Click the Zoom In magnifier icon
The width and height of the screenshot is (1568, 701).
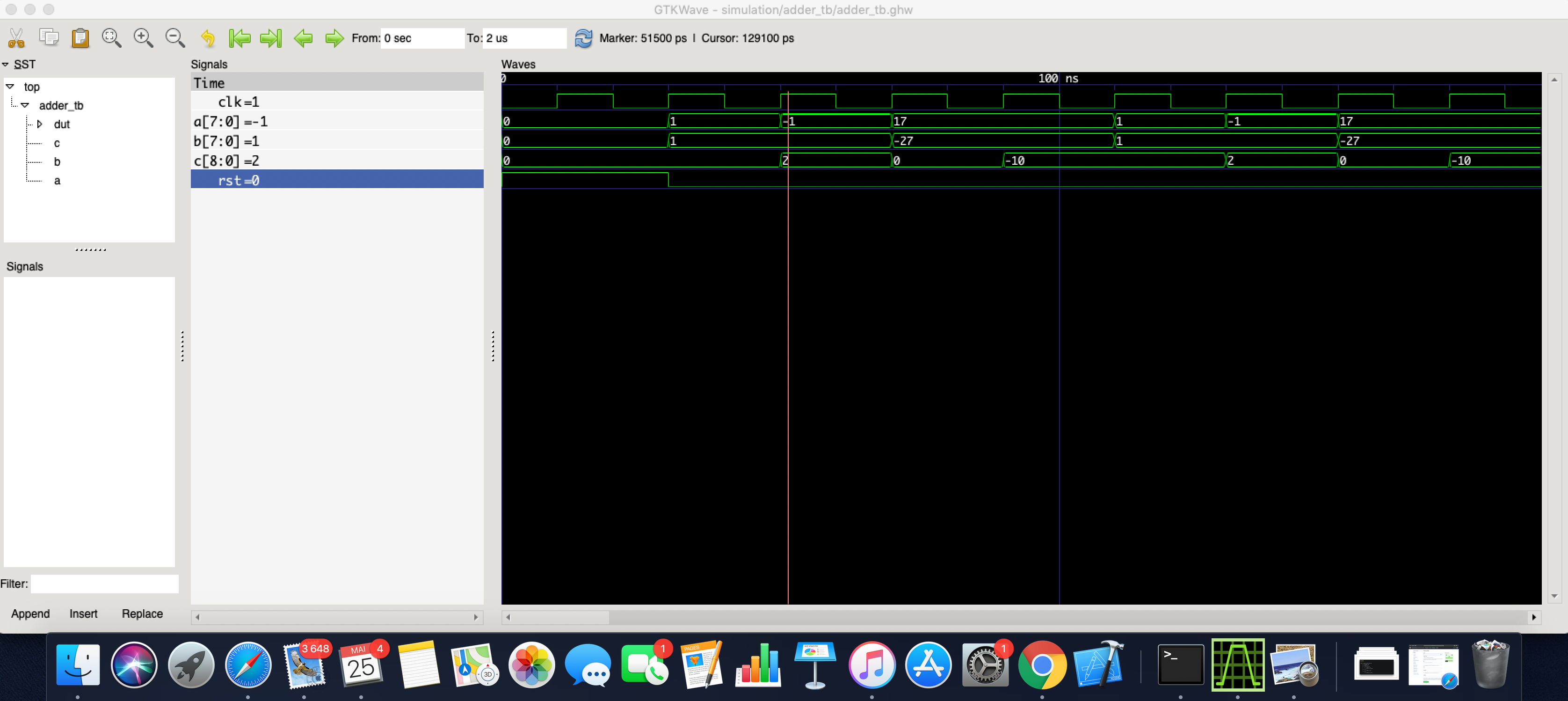click(x=144, y=38)
